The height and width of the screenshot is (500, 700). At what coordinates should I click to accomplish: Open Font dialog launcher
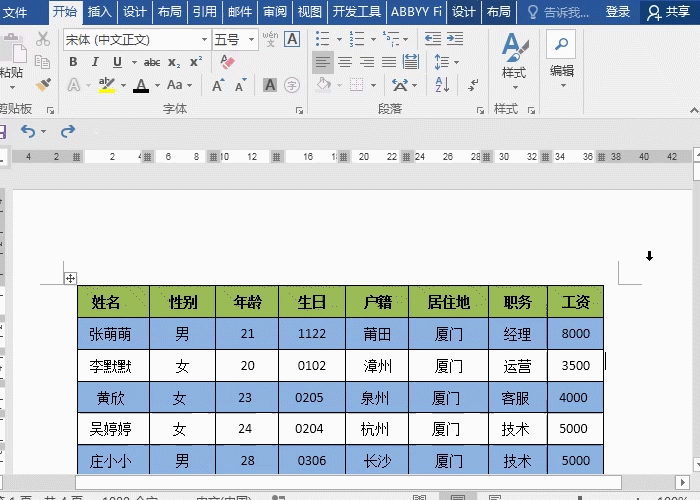click(x=300, y=110)
